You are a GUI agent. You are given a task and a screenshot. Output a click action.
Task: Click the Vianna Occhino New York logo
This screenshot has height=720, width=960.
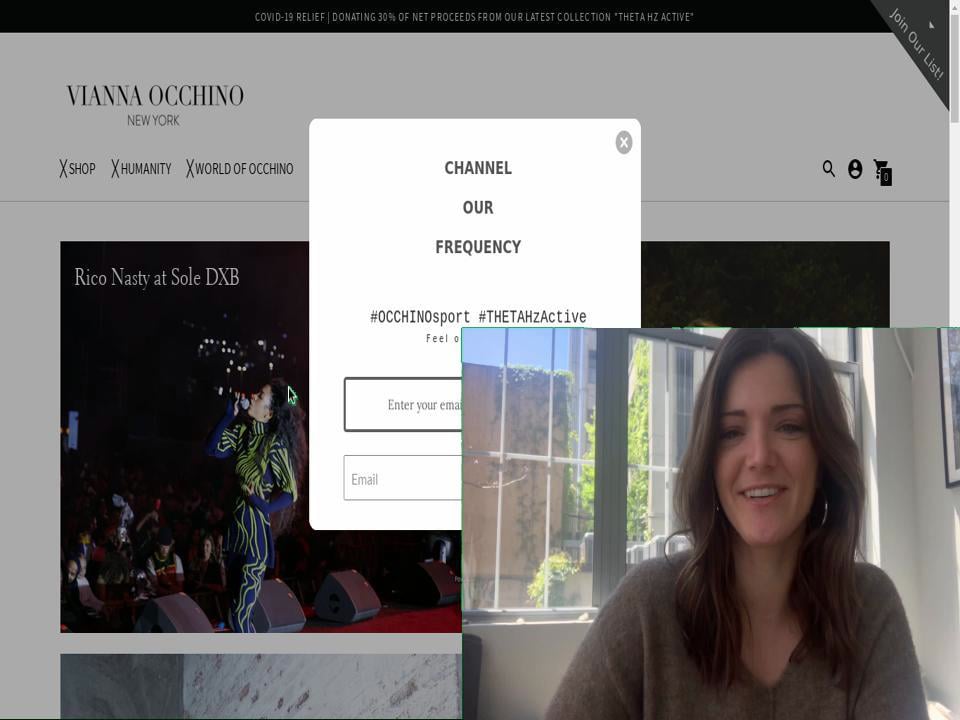pos(155,105)
